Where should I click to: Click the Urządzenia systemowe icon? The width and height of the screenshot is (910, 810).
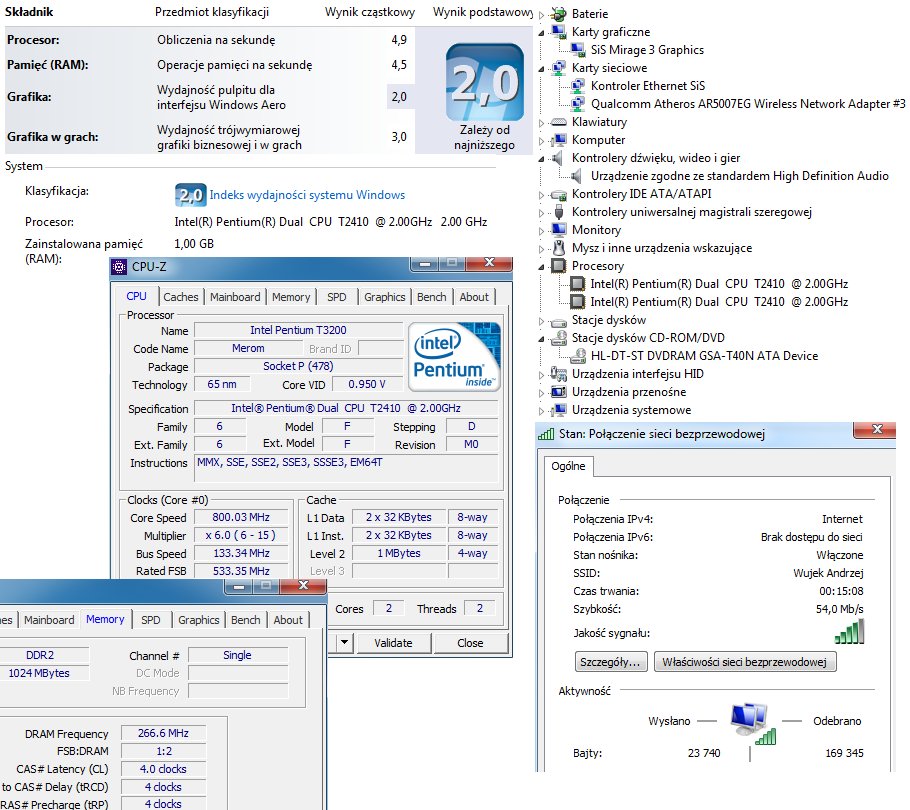point(558,410)
